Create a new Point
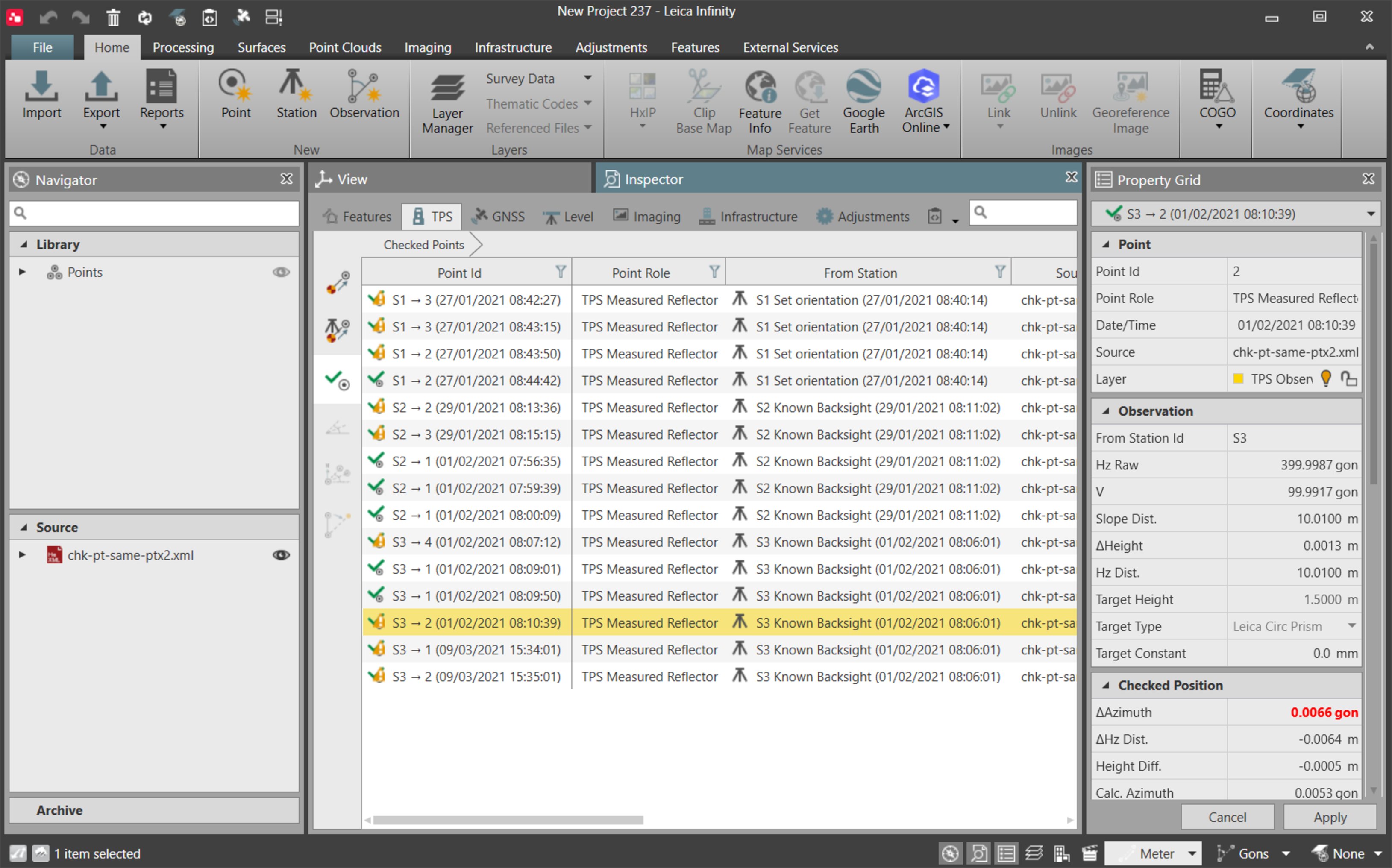The height and width of the screenshot is (868, 1392). point(236,95)
